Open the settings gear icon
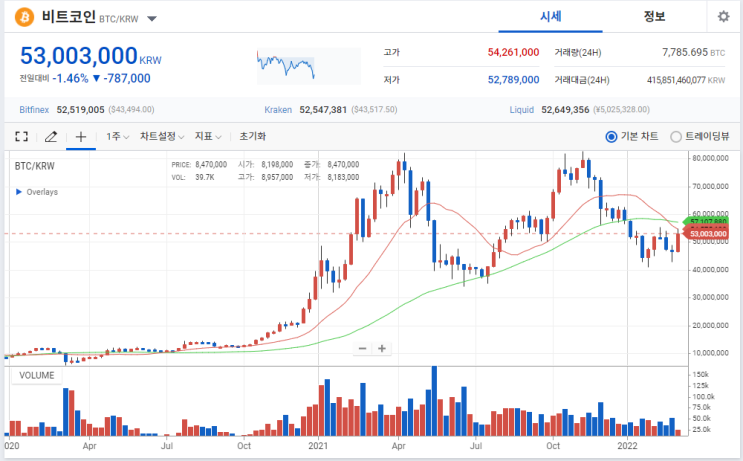The height and width of the screenshot is (461, 743). click(723, 17)
